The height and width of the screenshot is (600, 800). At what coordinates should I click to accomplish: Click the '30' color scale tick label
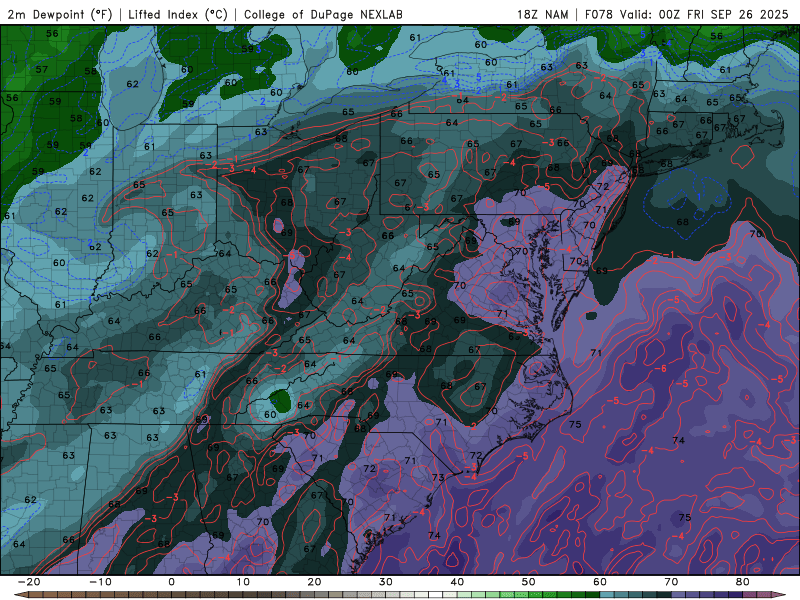pyautogui.click(x=386, y=582)
